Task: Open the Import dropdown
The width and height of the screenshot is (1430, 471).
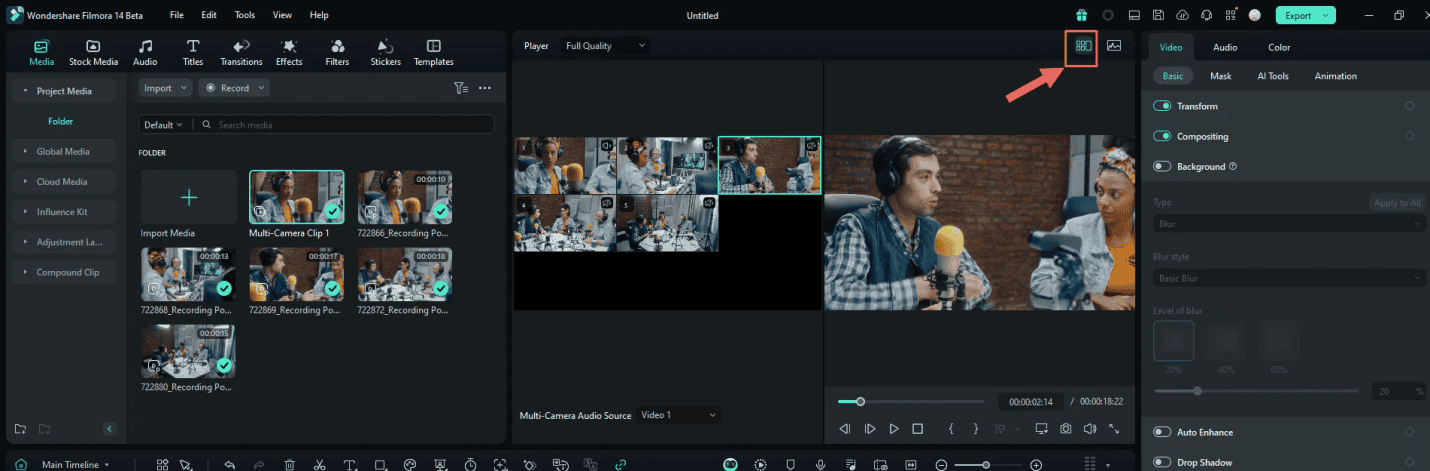Action: point(165,88)
